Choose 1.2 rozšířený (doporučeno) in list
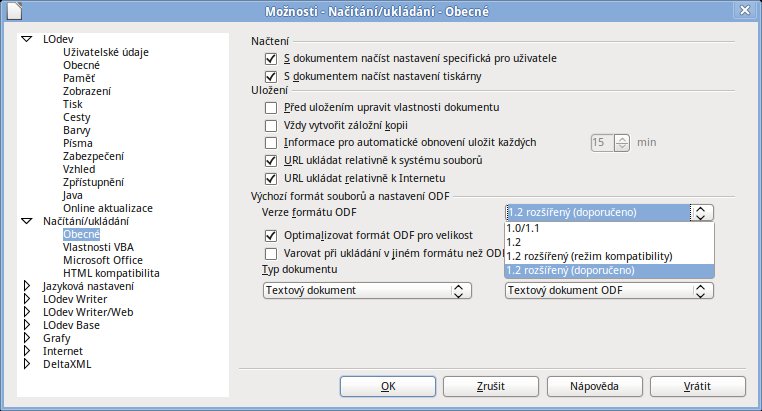Viewport: 762px width, 411px height. [609, 271]
